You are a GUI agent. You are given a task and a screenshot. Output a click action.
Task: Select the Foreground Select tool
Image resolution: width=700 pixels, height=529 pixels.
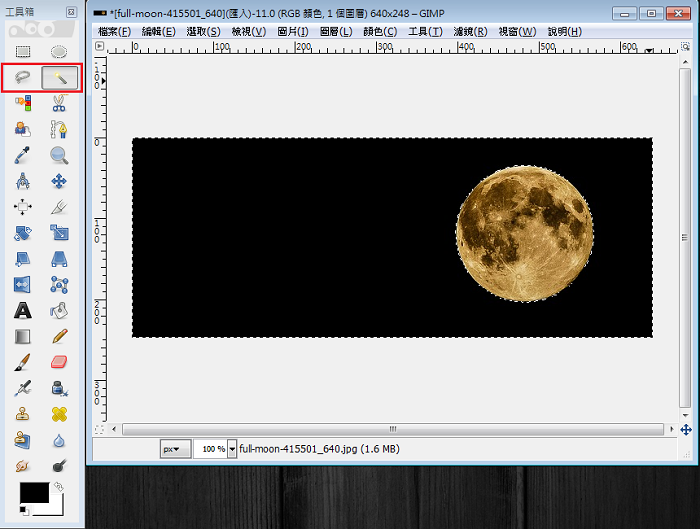tap(23, 129)
